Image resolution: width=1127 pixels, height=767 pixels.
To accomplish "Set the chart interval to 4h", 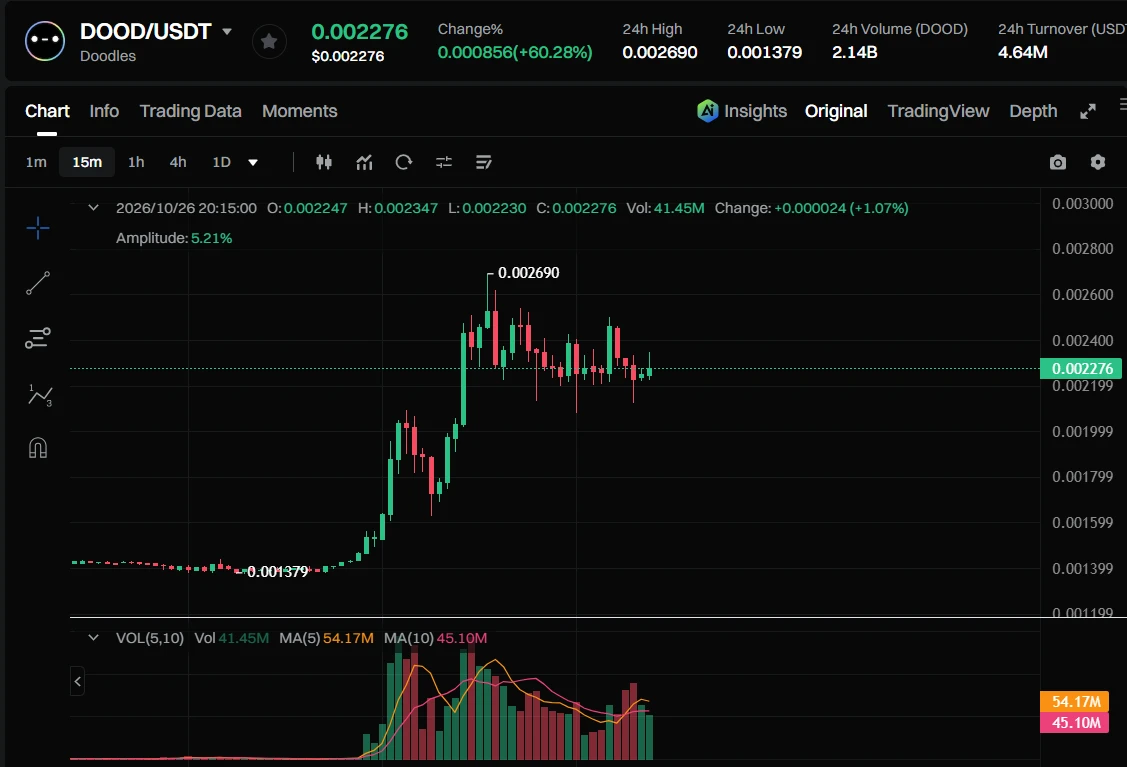I will coord(178,162).
